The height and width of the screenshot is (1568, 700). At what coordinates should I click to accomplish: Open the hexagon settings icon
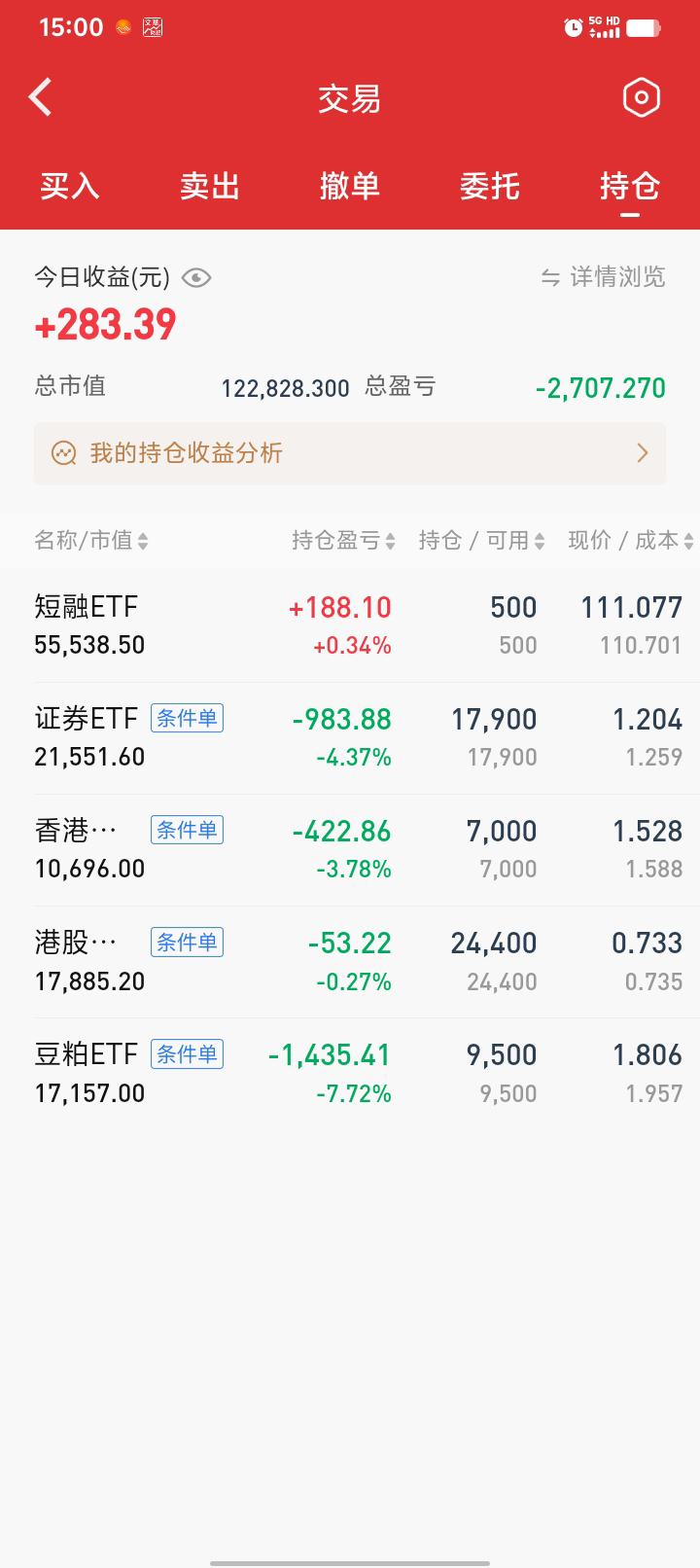point(641,97)
